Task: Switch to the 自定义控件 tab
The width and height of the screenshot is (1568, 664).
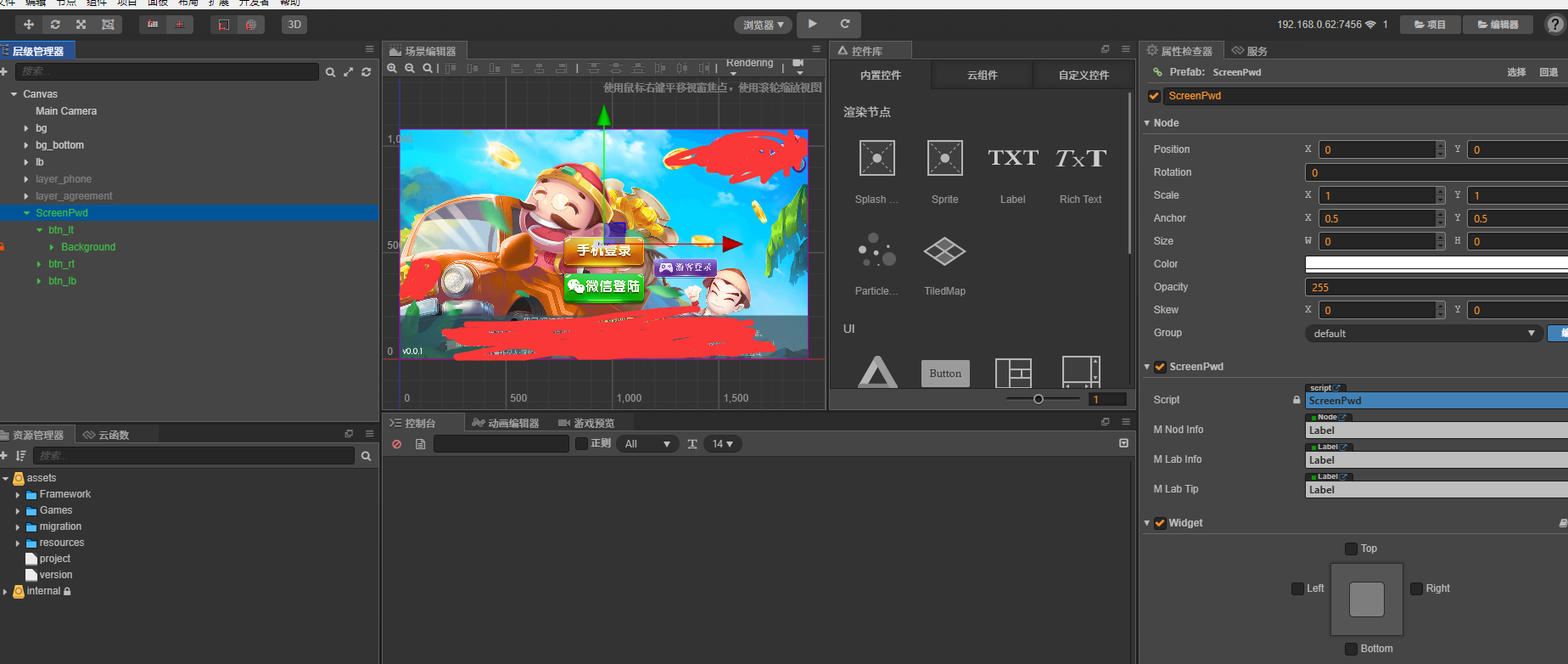Action: 1084,76
